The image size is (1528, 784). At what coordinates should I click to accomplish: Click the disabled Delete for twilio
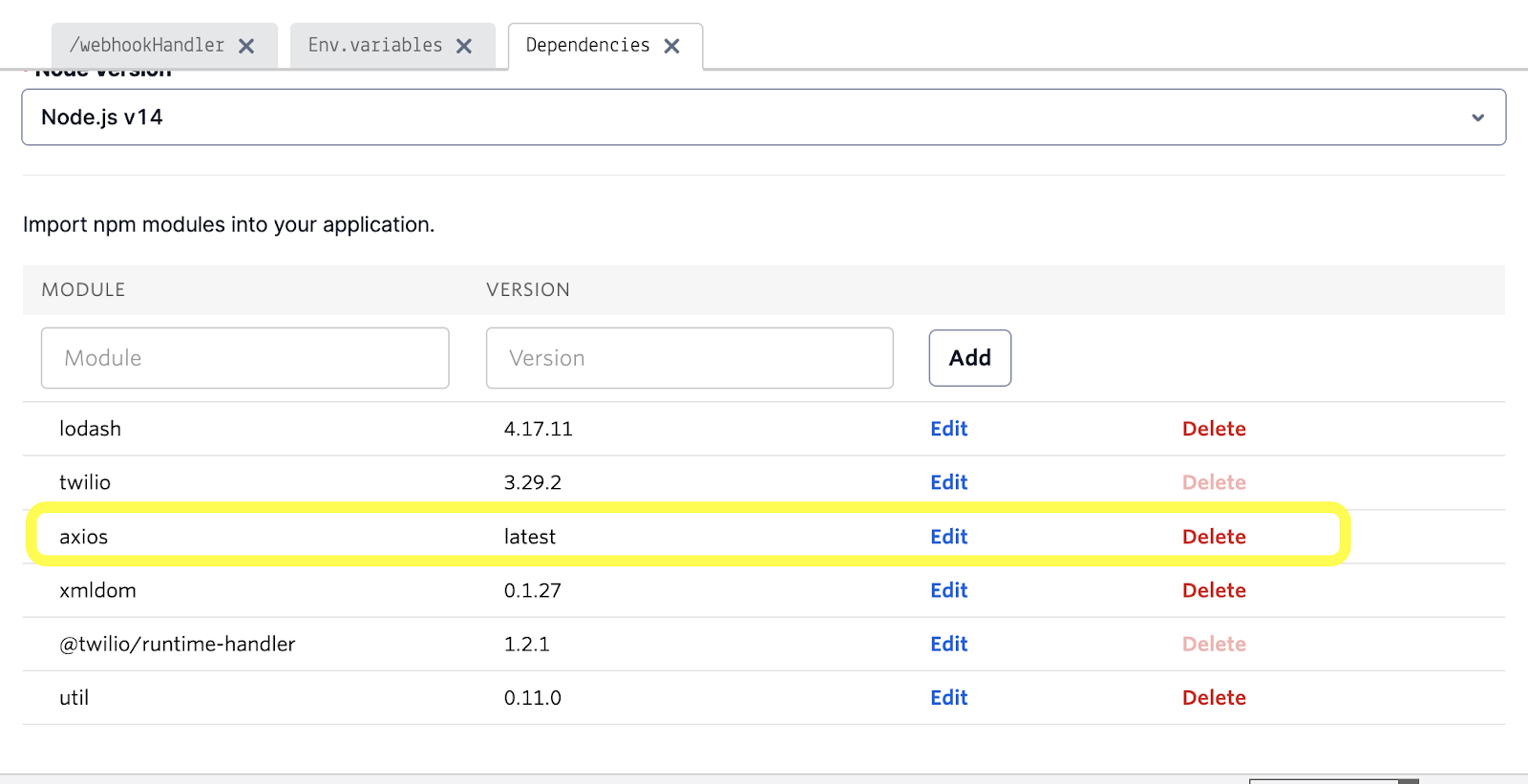click(1214, 482)
